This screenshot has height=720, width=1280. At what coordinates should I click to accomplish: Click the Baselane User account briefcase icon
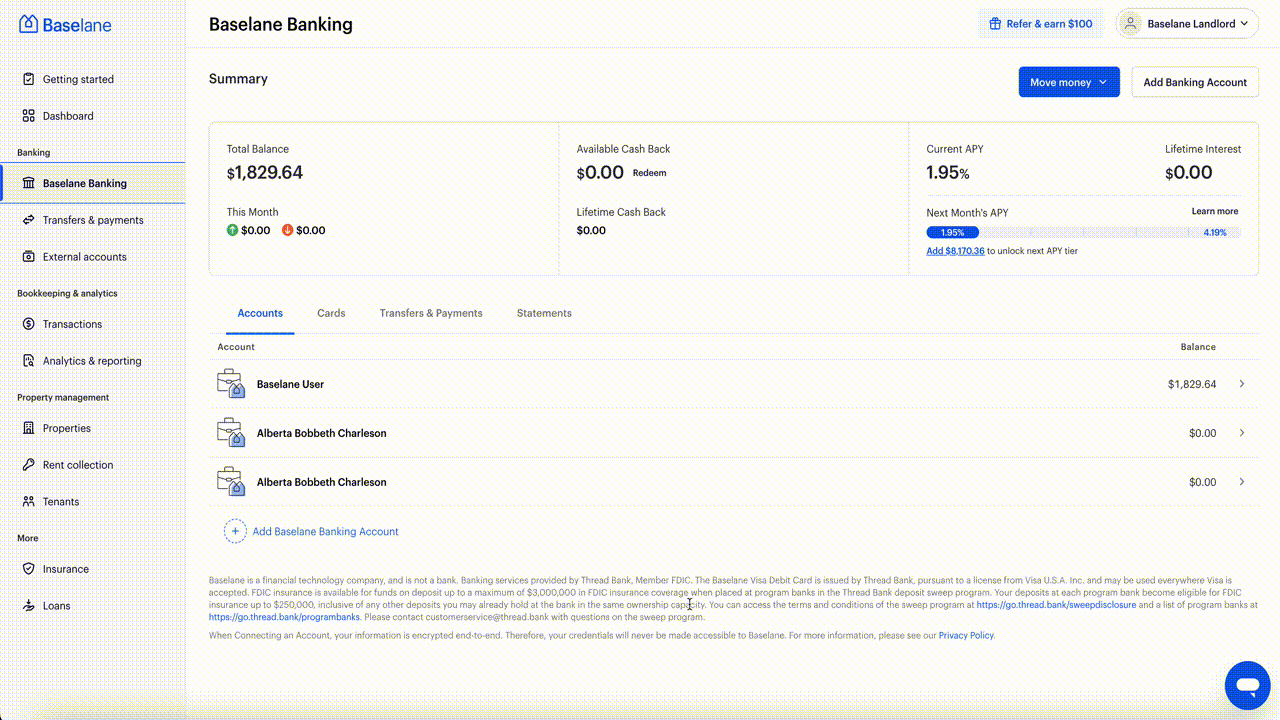click(231, 384)
